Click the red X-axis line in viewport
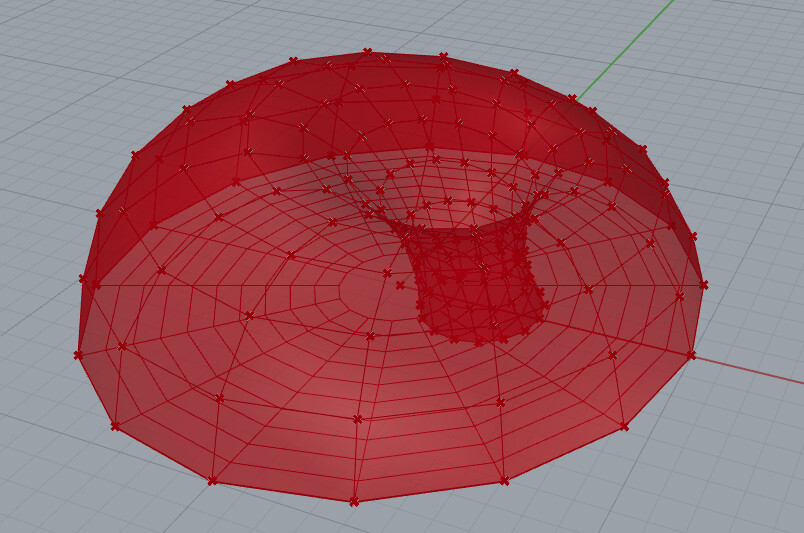 click(x=749, y=370)
